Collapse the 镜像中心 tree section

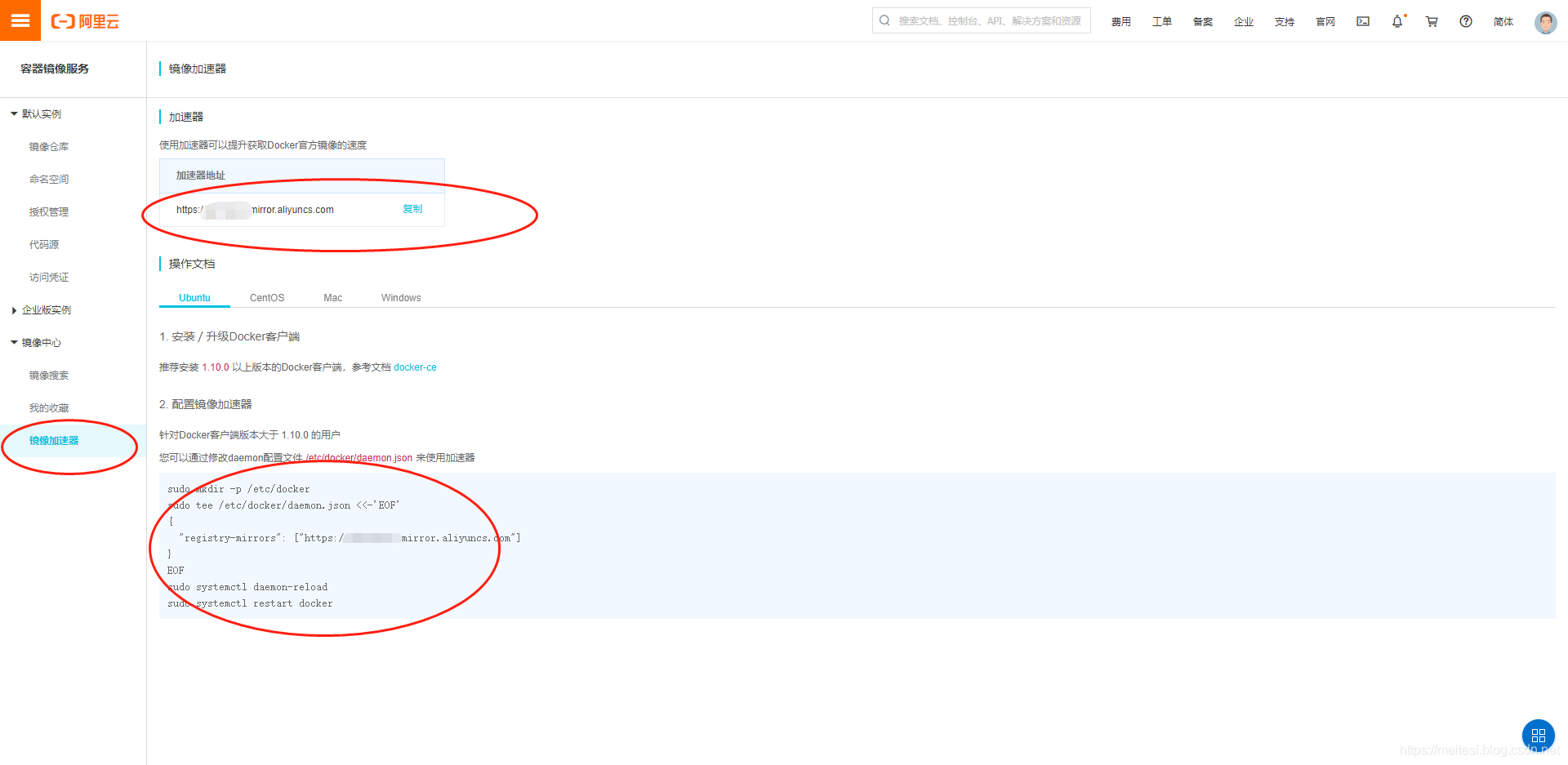36,343
